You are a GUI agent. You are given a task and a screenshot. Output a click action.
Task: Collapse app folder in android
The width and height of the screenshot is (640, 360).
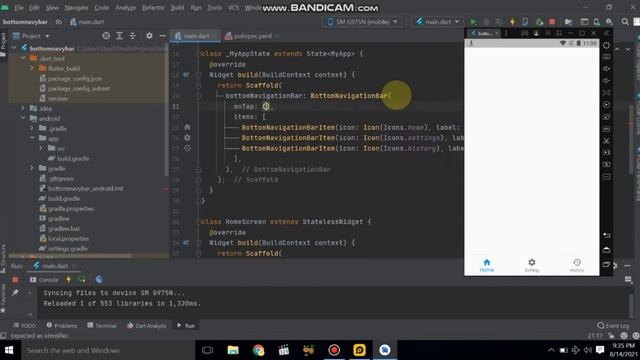click(32, 138)
